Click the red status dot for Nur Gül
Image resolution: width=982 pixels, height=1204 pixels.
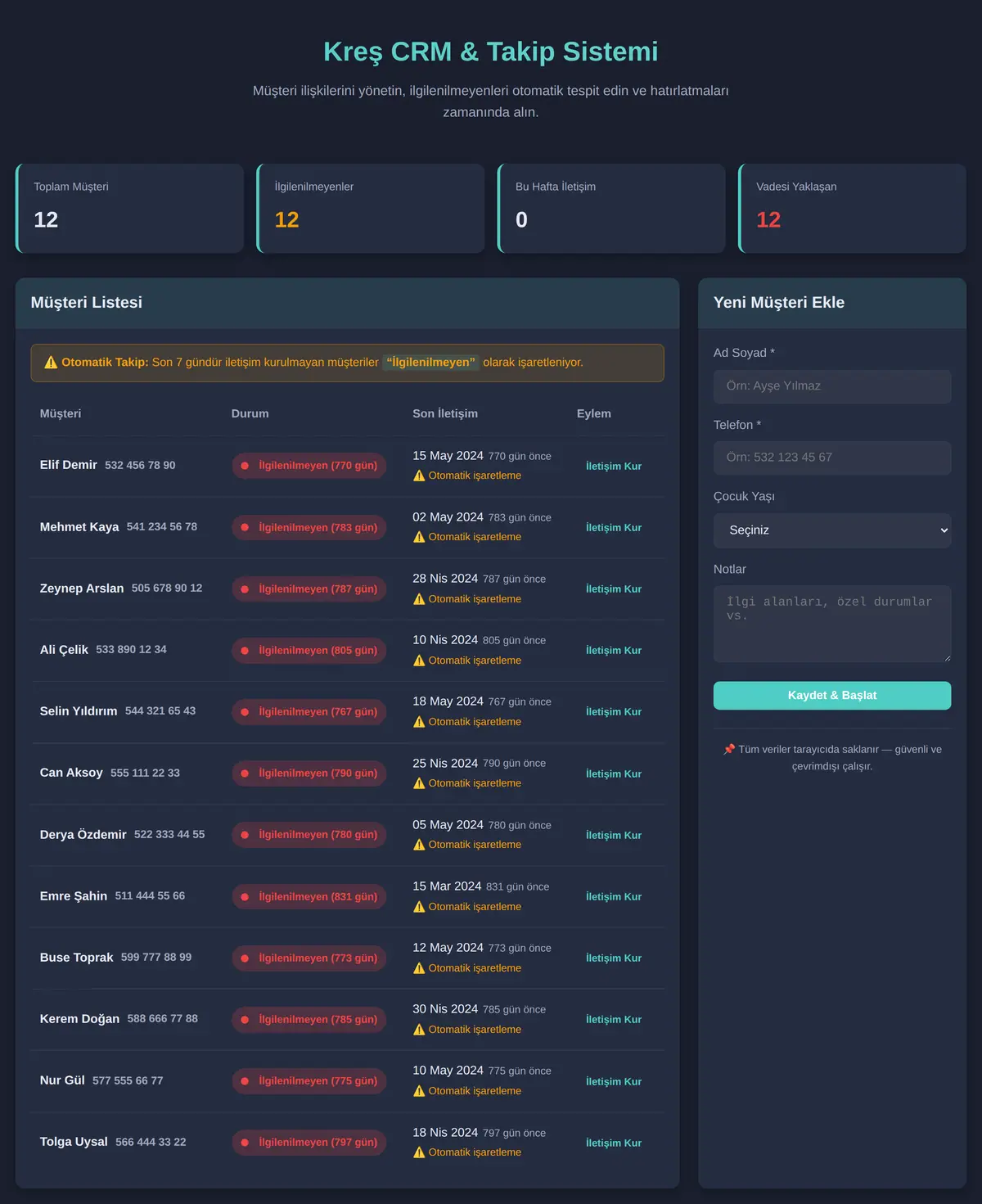coord(245,1081)
